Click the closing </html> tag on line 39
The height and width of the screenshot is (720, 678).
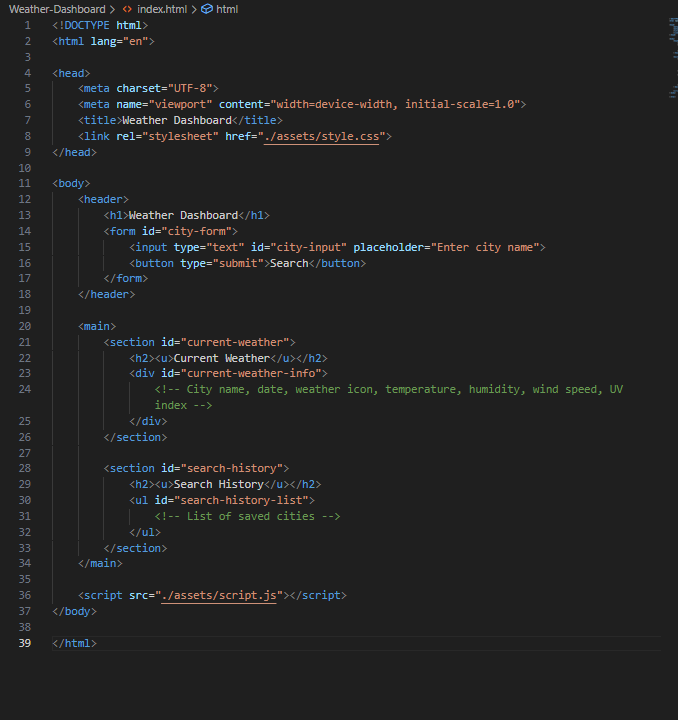[x=74, y=643]
